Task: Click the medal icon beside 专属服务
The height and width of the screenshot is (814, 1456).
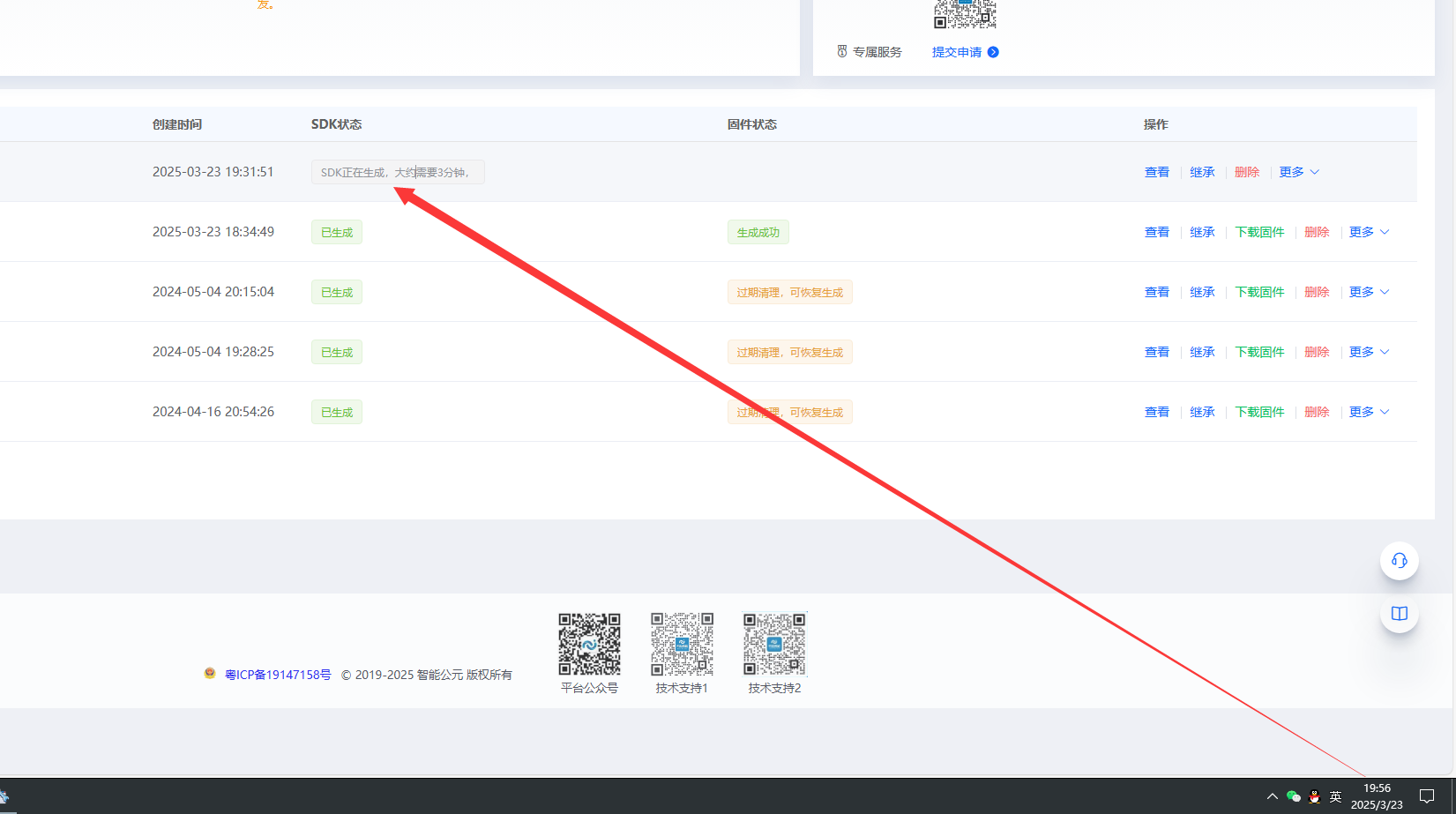Action: pos(841,52)
